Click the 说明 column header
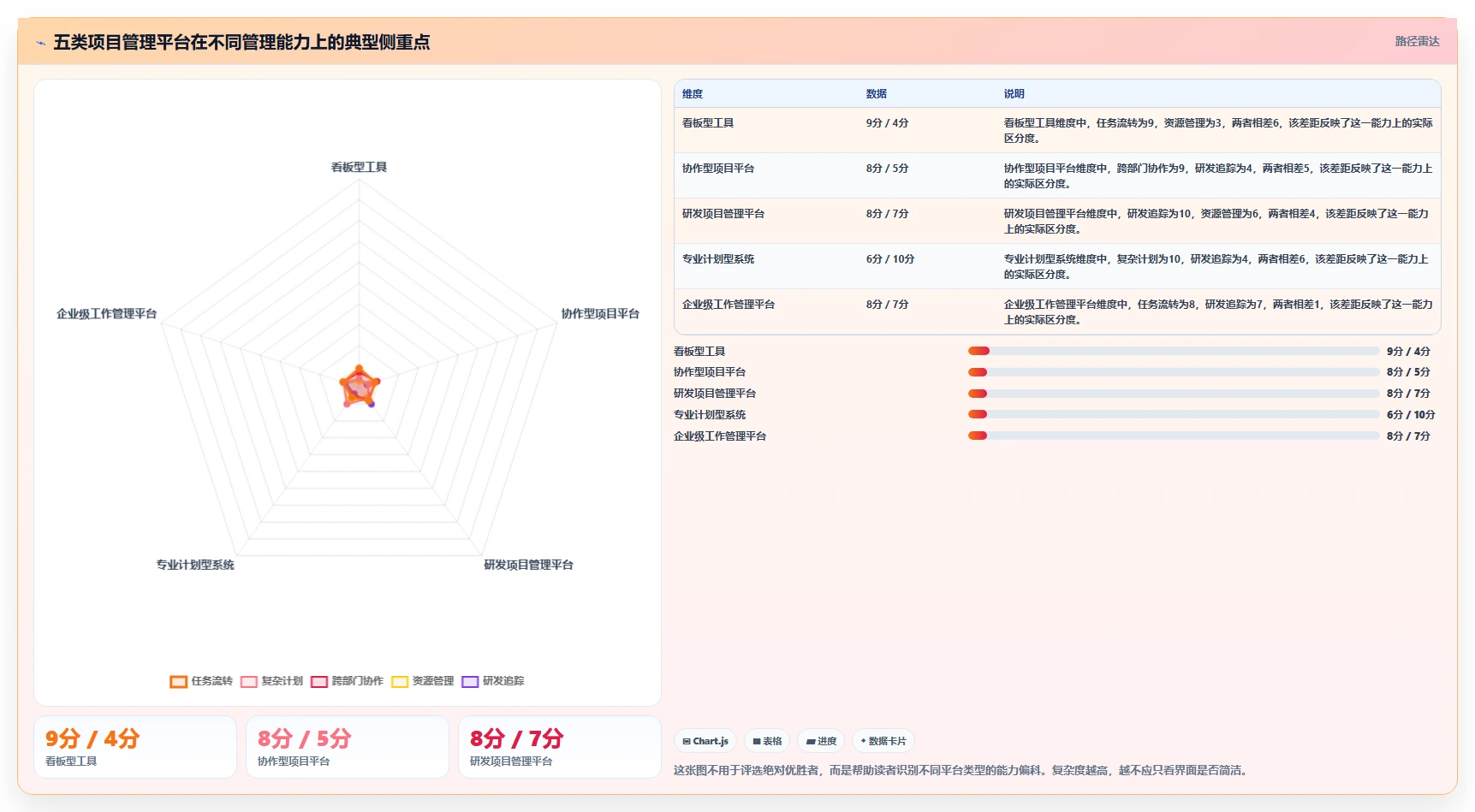1475x812 pixels. pos(1014,94)
